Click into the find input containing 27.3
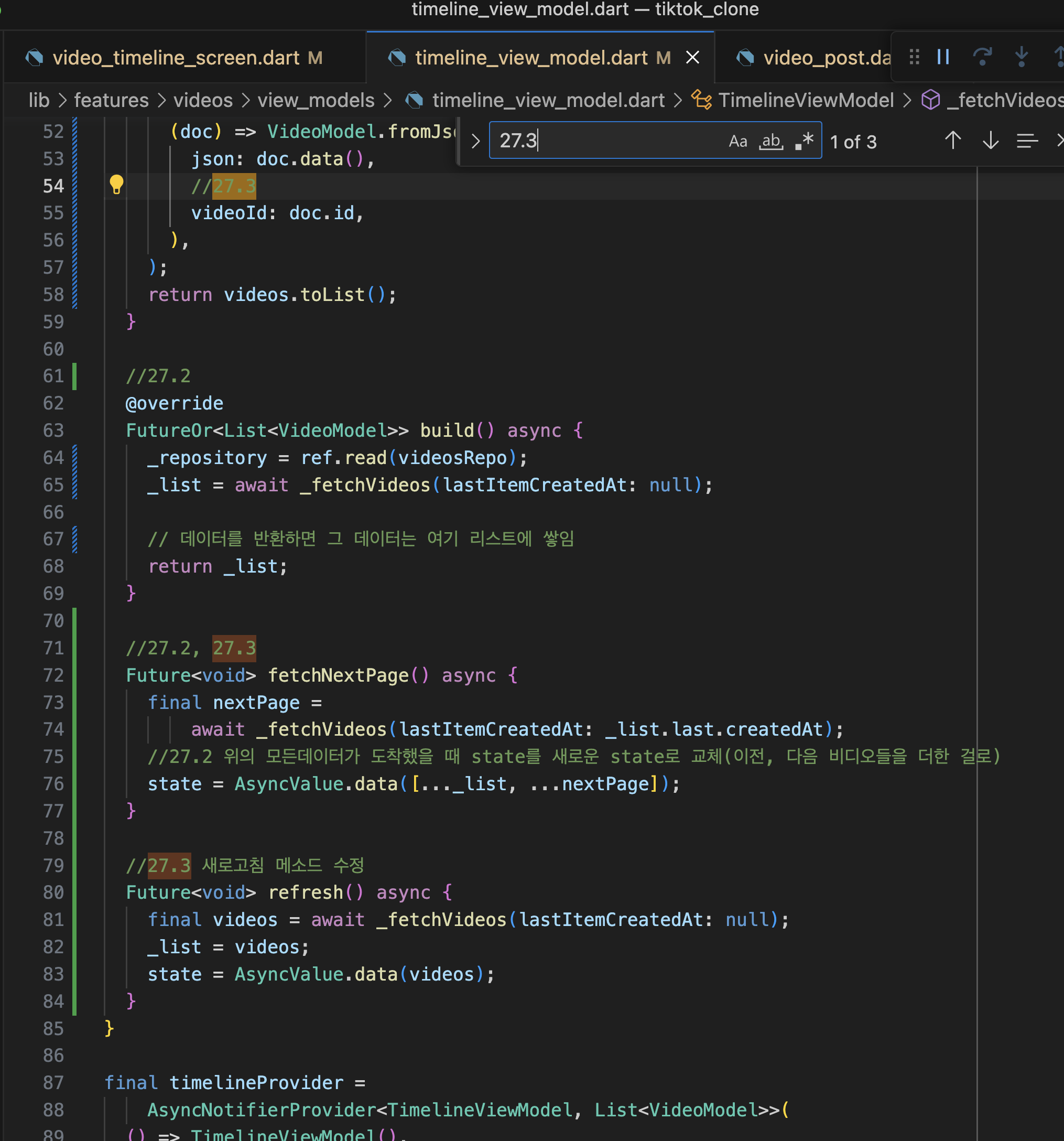Viewport: 1064px width, 1141px height. point(608,141)
